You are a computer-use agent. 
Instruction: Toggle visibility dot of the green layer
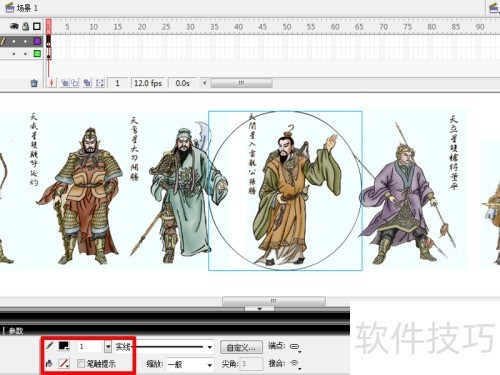pyautogui.click(x=14, y=54)
